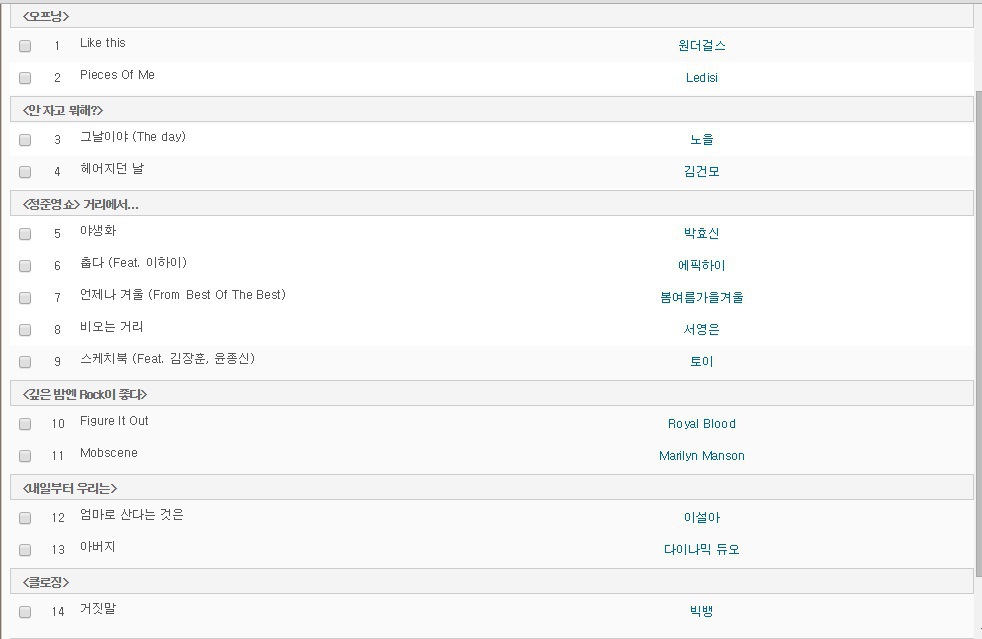Click the 봄여름가을겨울 artist link

pyautogui.click(x=701, y=298)
